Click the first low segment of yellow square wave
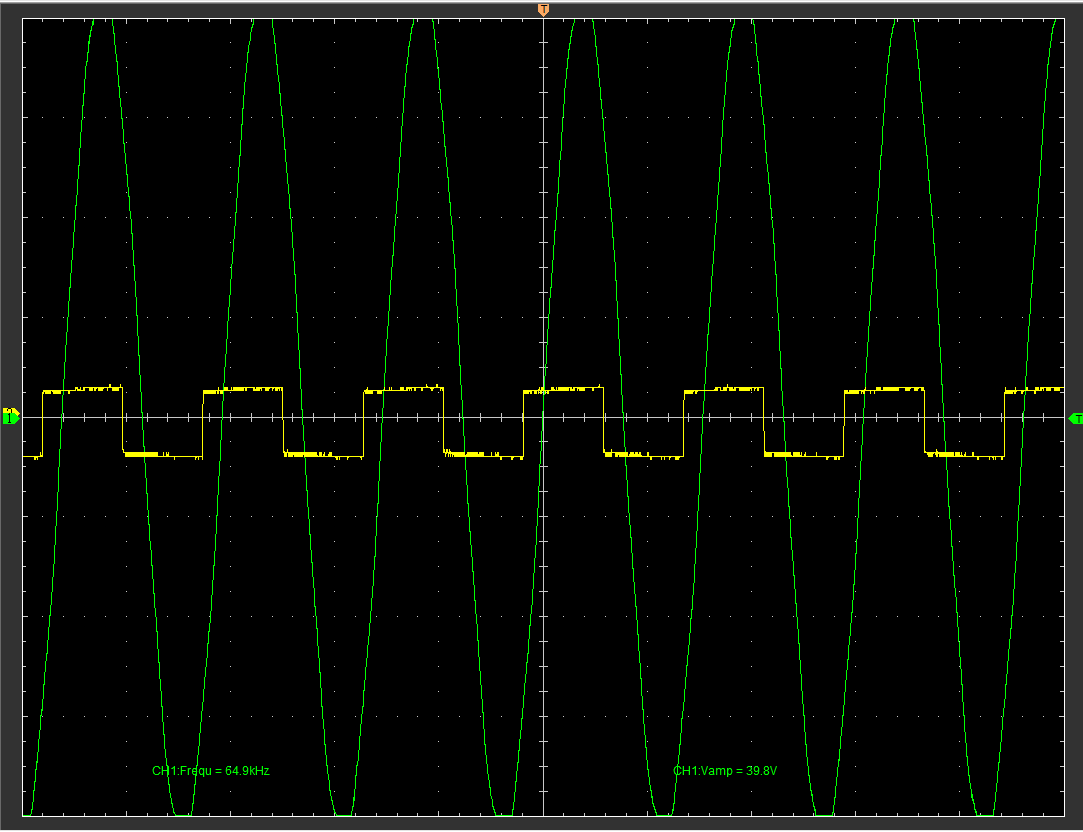The height and width of the screenshot is (832, 1083). point(162,455)
